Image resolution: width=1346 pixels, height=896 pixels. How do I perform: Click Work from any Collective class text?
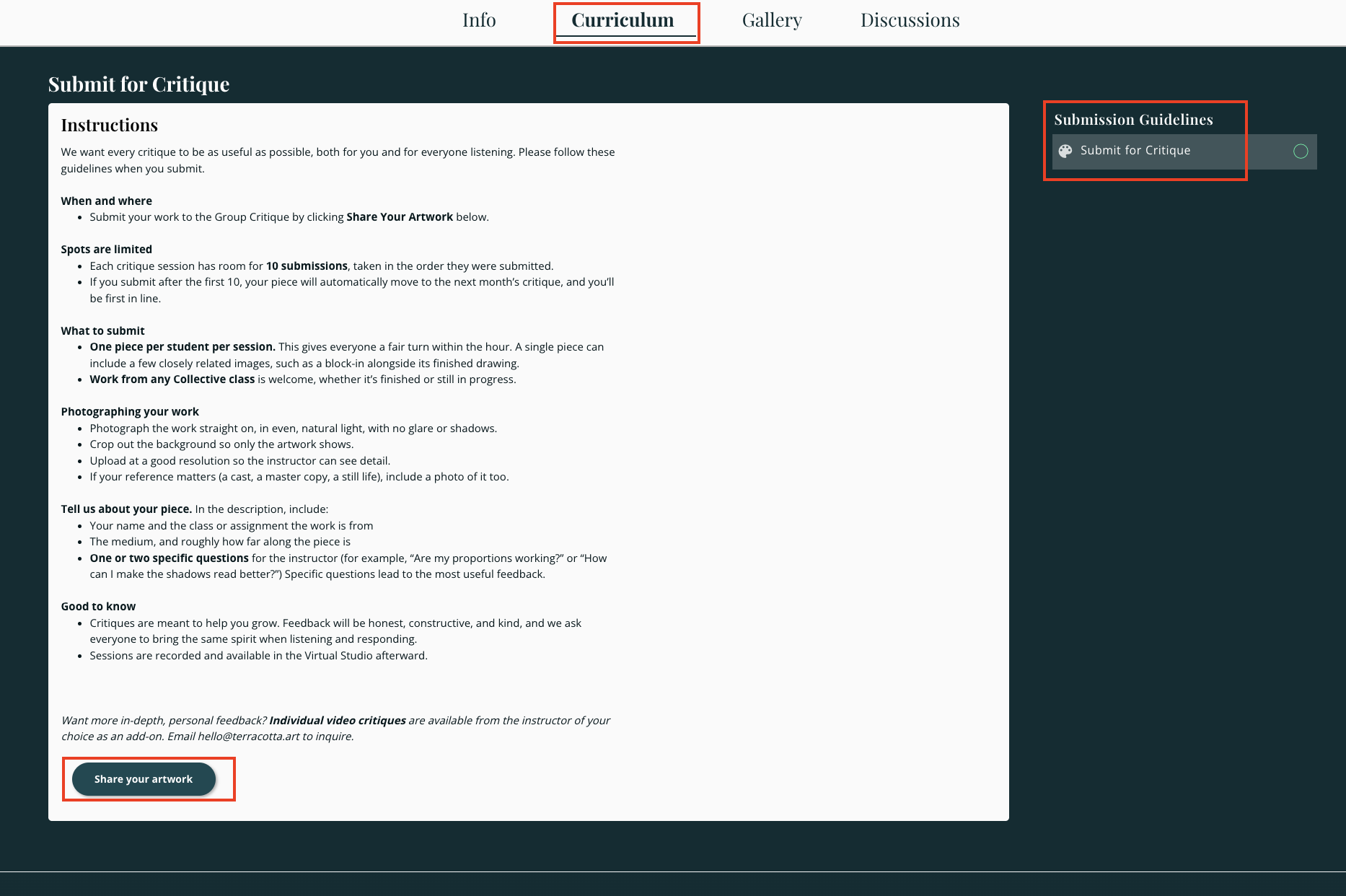[x=172, y=379]
